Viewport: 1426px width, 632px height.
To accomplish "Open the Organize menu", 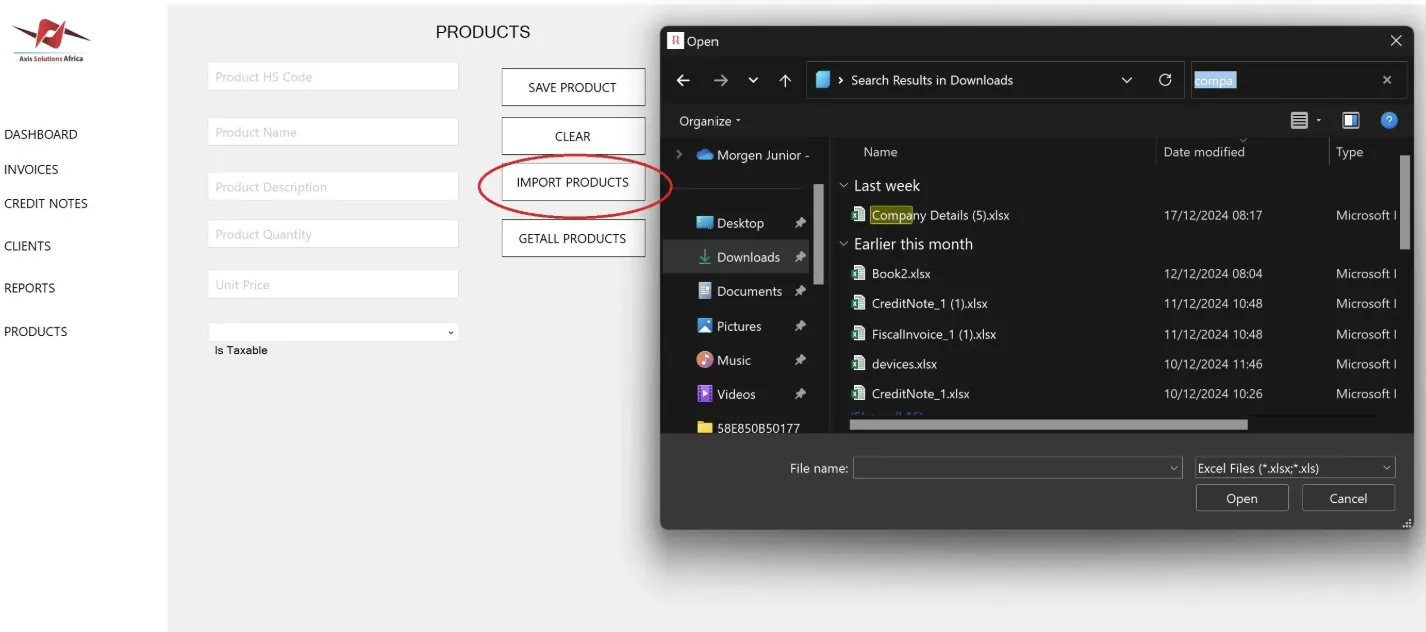I will [710, 121].
